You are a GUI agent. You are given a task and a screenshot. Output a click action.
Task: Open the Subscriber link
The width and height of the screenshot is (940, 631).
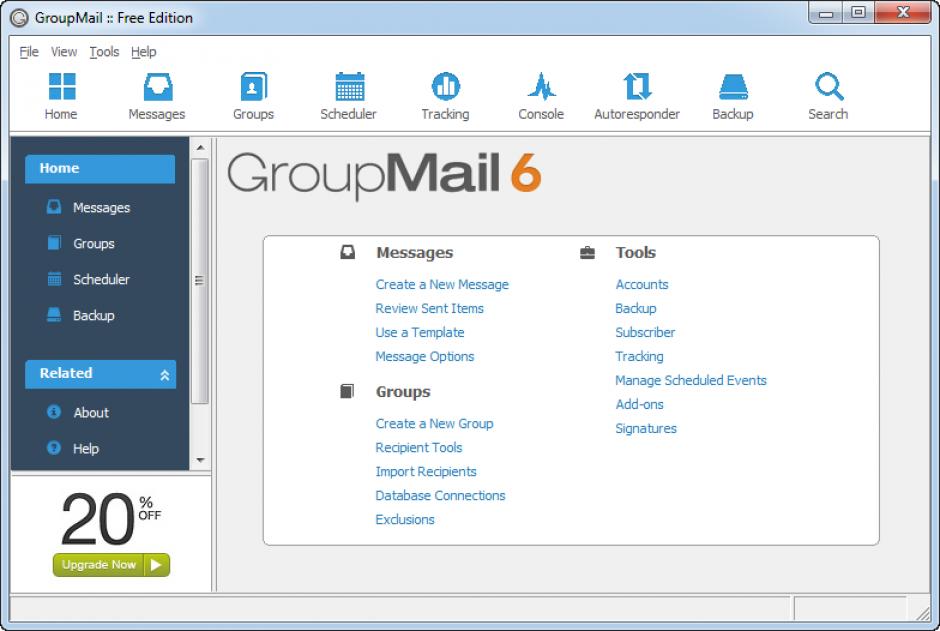click(x=646, y=333)
